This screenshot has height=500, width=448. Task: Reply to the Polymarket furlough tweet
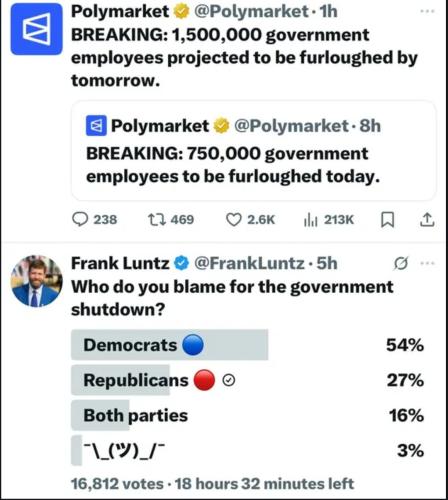click(x=94, y=220)
